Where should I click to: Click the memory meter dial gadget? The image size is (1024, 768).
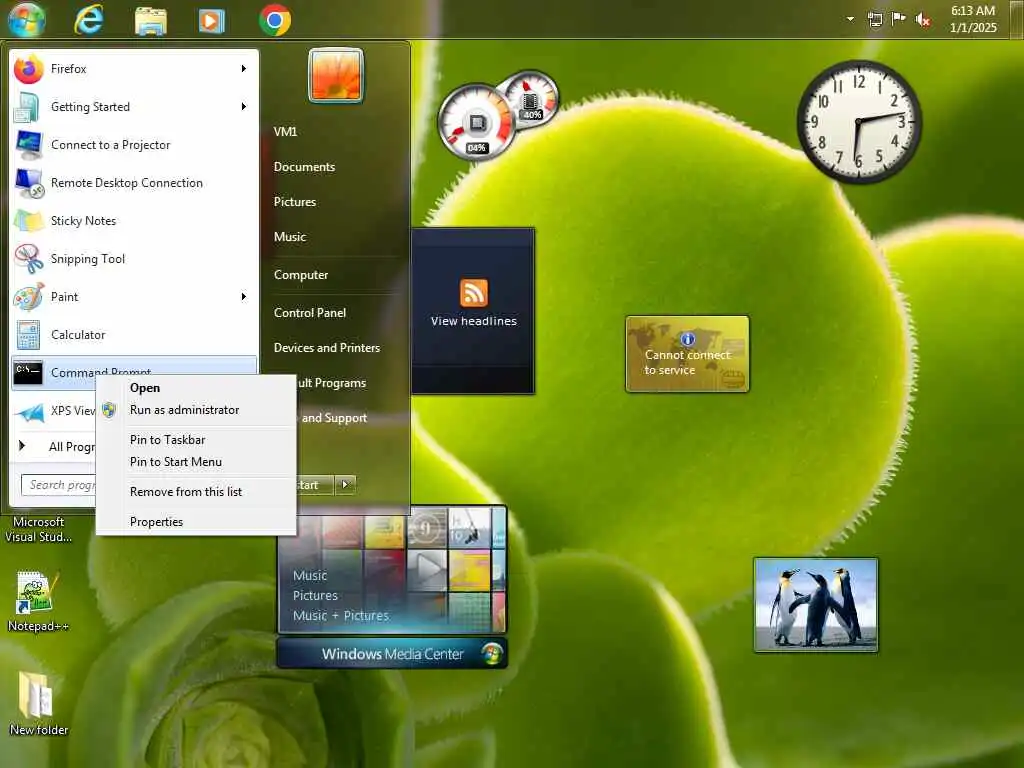pos(531,100)
